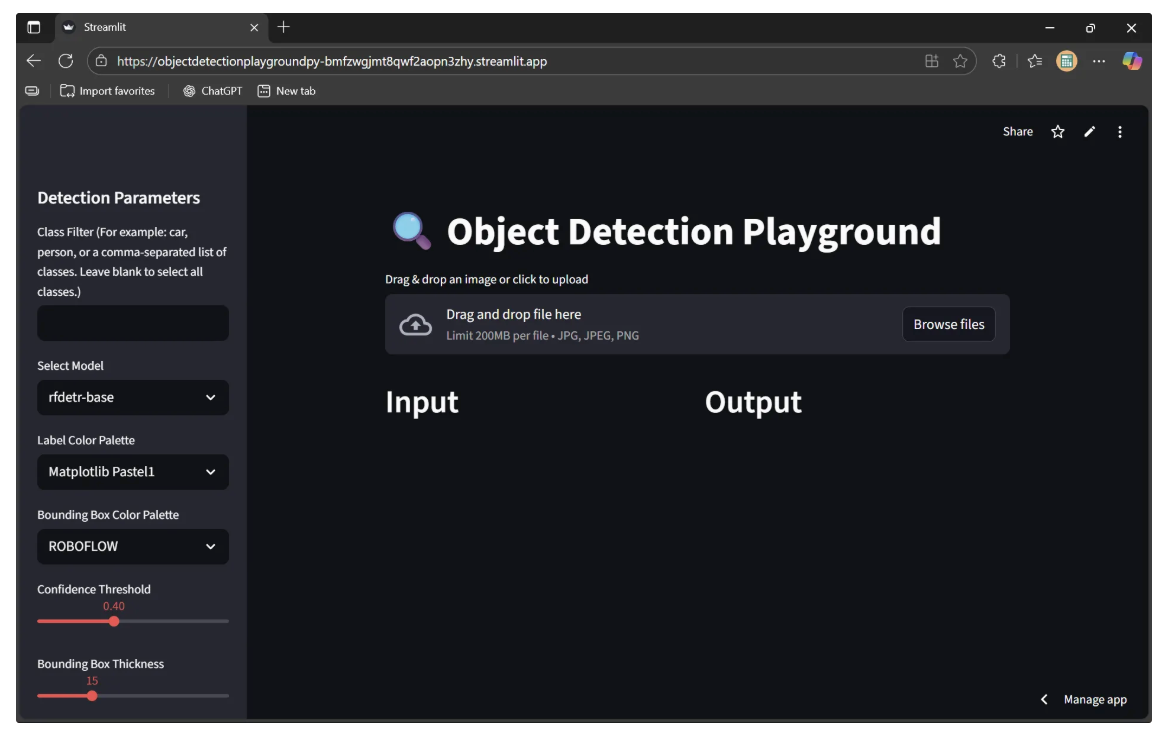Open Import favorites bookmark
The width and height of the screenshot is (1162, 732).
107,90
